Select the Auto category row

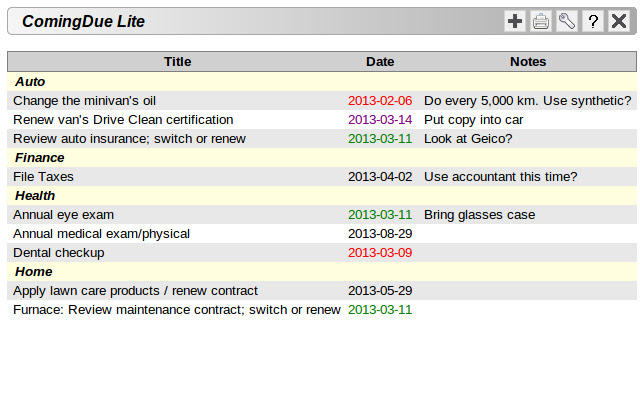[31, 81]
